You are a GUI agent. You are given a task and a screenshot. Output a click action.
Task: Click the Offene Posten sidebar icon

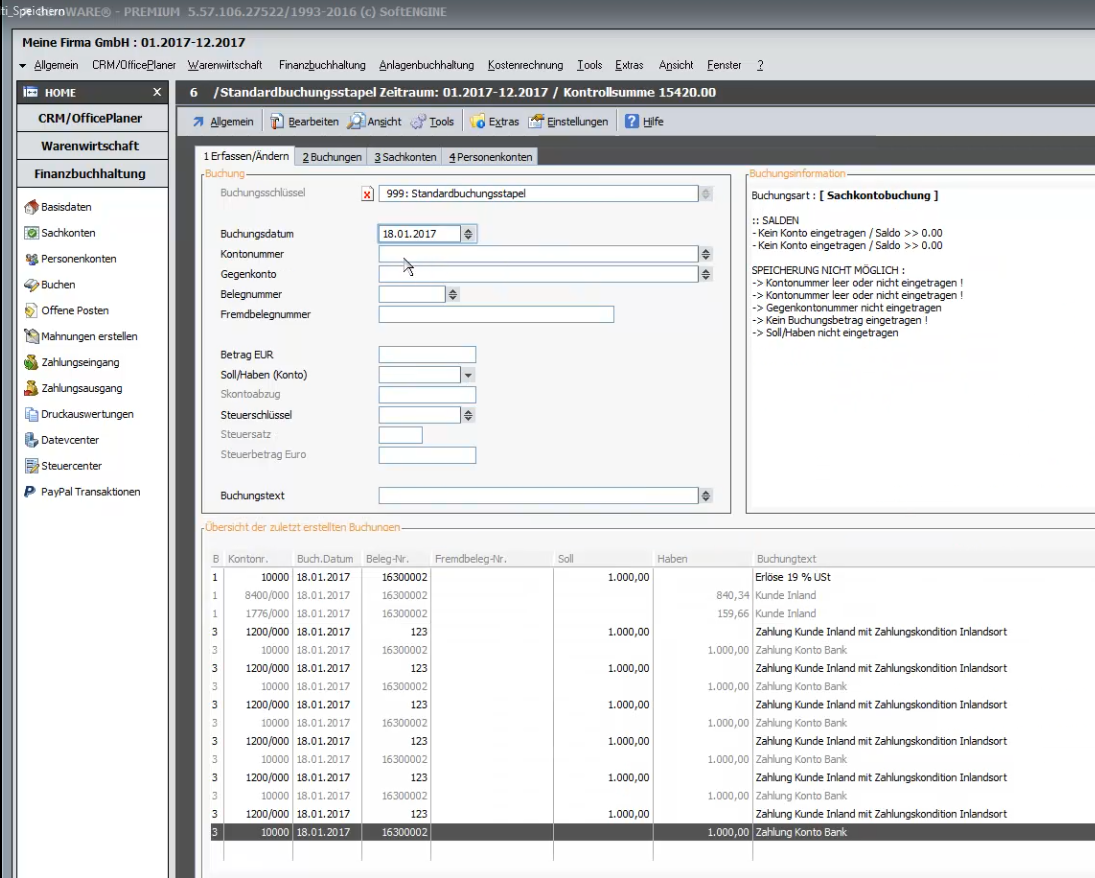tap(32, 311)
